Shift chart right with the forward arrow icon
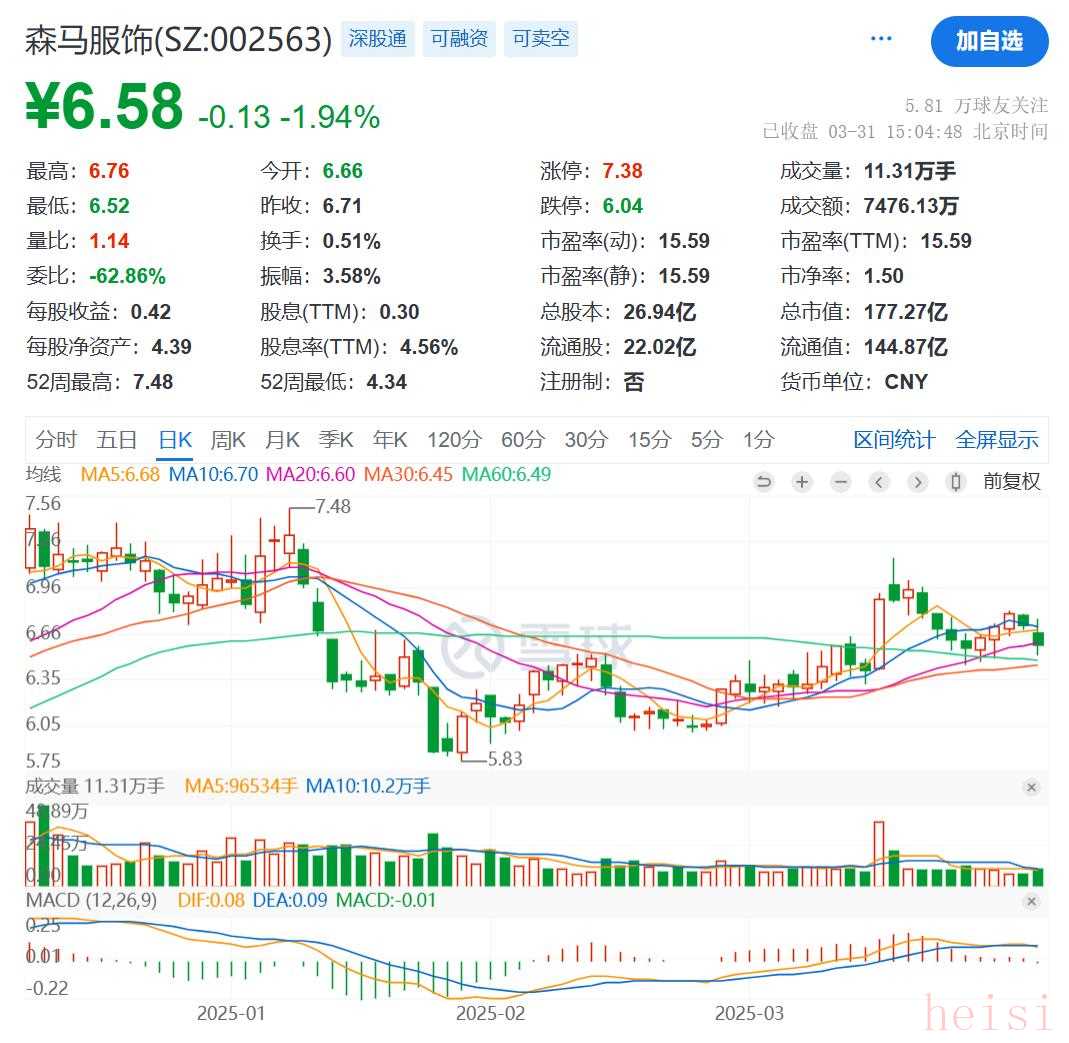 click(918, 482)
